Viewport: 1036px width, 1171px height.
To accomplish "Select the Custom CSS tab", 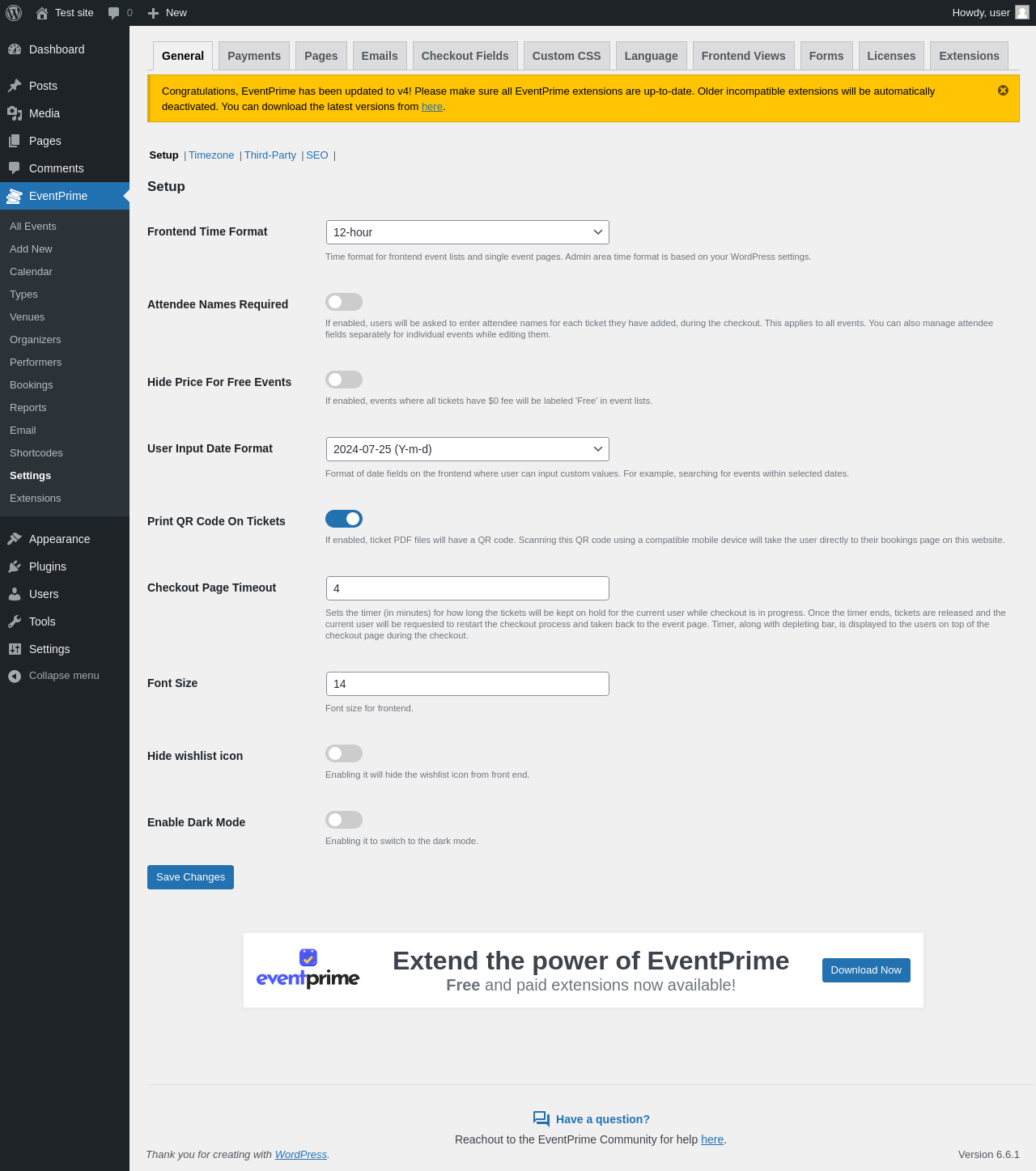I will 567,56.
